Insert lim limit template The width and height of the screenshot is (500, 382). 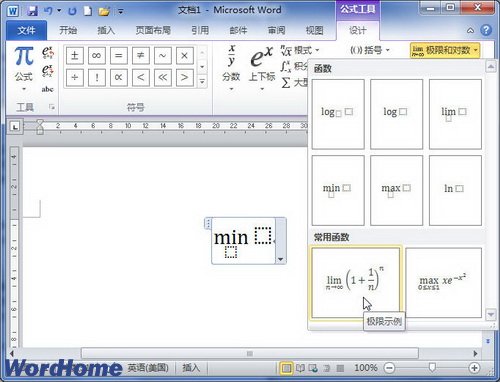coord(455,114)
